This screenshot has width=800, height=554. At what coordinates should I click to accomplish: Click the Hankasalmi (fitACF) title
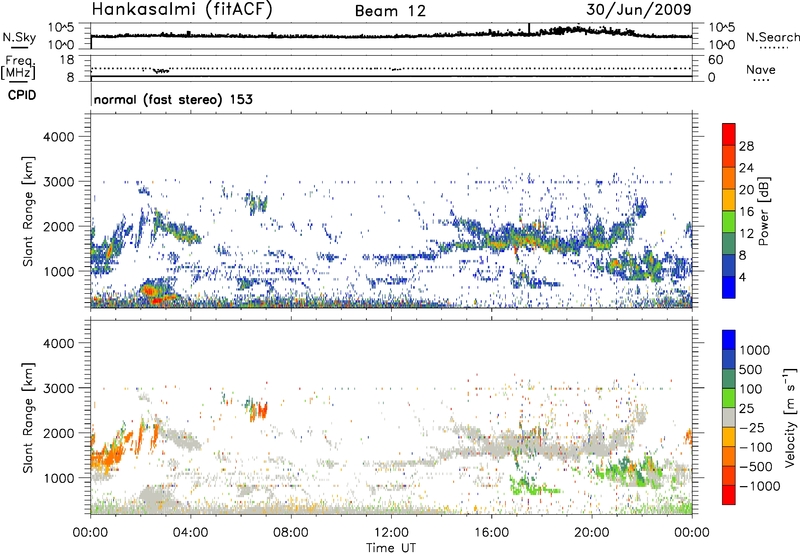[182, 9]
